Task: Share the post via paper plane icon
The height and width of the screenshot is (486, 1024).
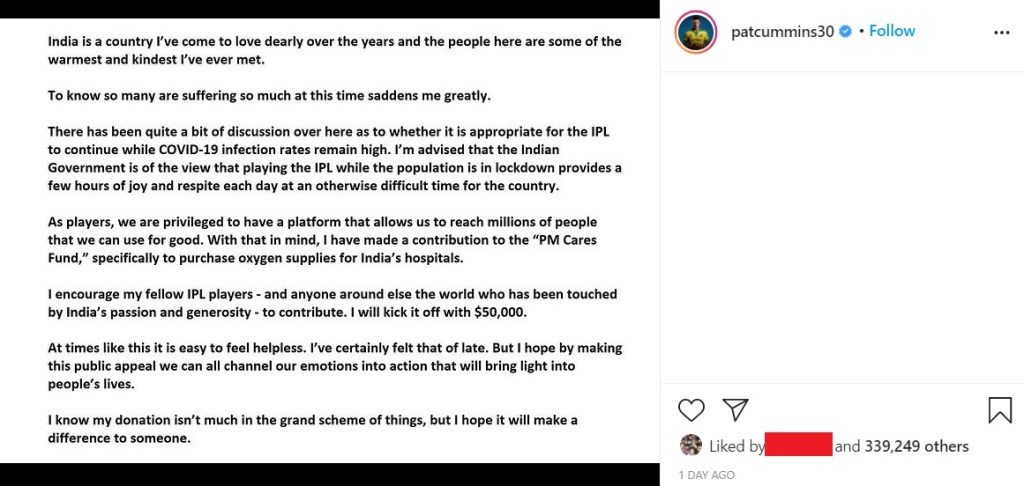Action: (735, 410)
